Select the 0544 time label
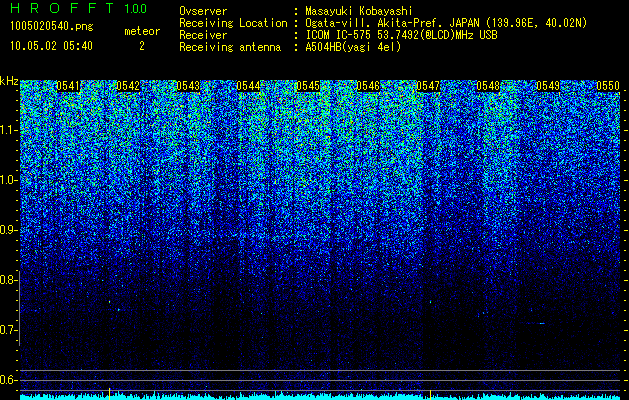The width and height of the screenshot is (629, 400). point(248,86)
